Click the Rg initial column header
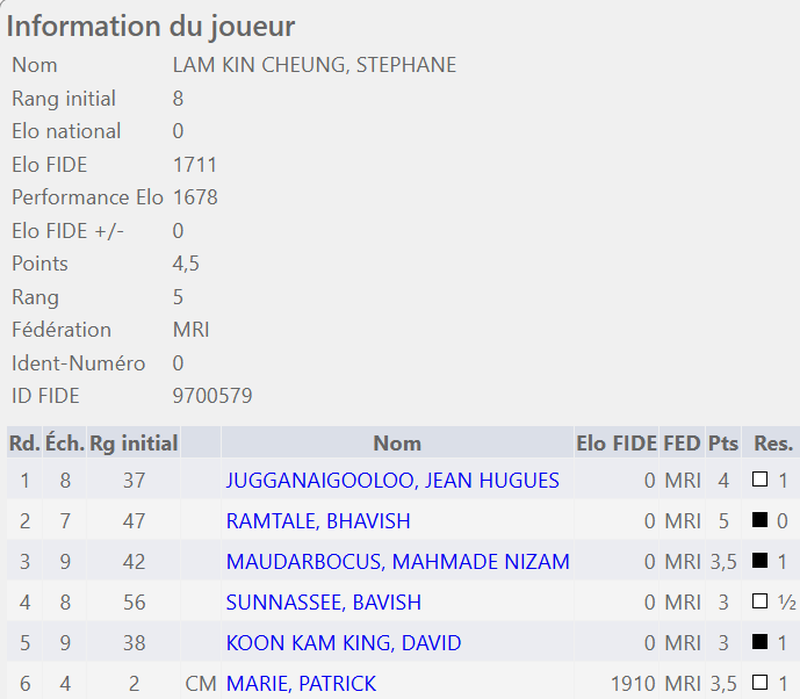Image resolution: width=800 pixels, height=699 pixels. pyautogui.click(x=133, y=442)
